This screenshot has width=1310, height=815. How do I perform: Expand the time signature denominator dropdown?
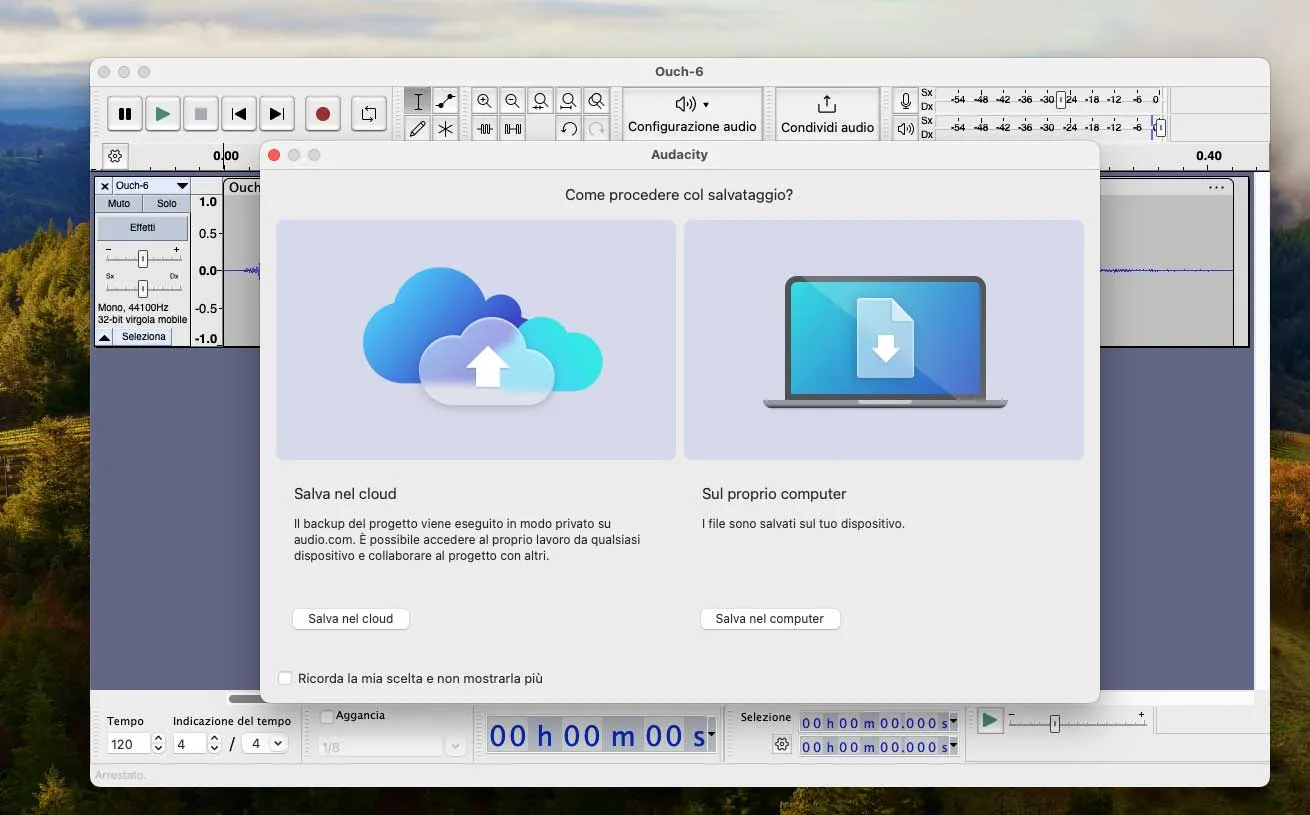pyautogui.click(x=278, y=744)
